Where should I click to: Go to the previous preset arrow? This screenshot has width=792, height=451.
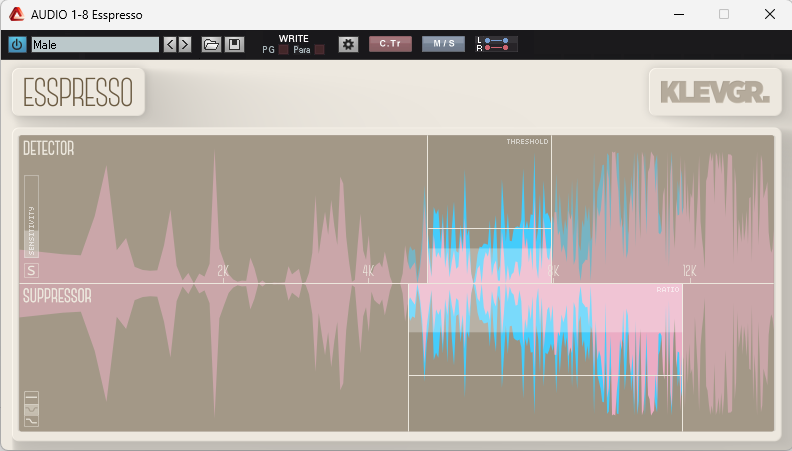(170, 44)
